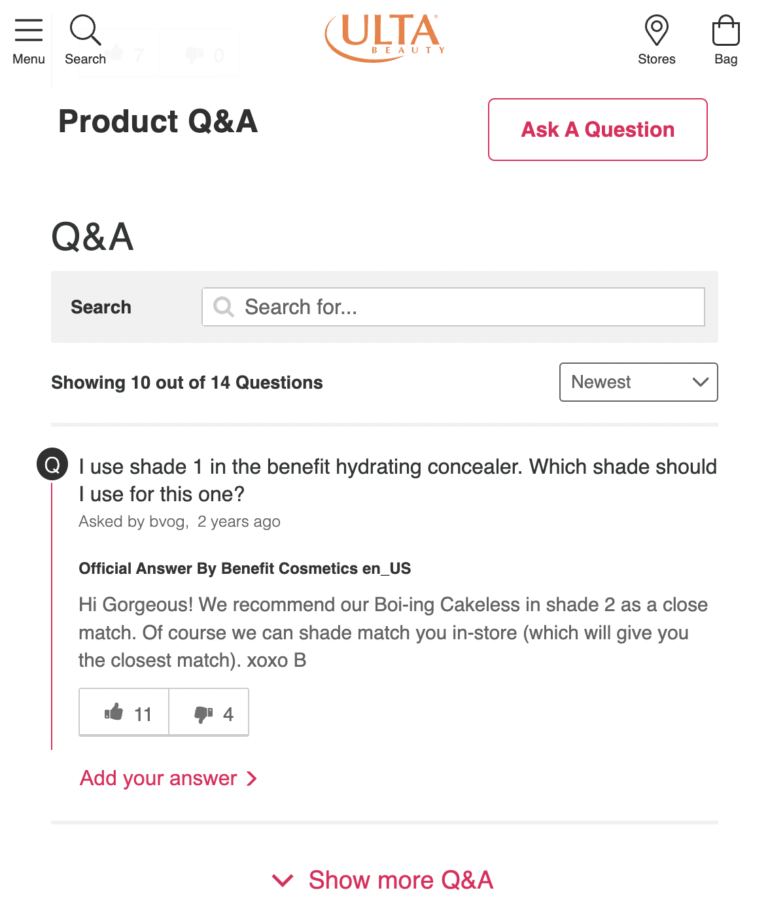Open the hamburger Menu icon
The image size is (768, 920).
point(29,30)
